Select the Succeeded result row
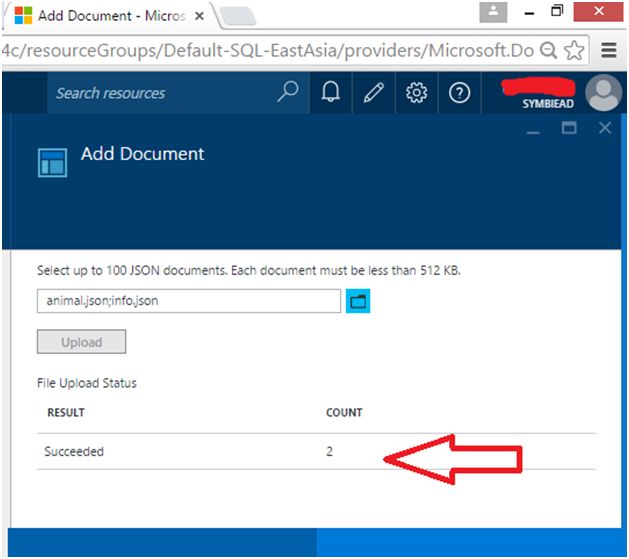Screen dimensions: 629x559 coord(316,452)
